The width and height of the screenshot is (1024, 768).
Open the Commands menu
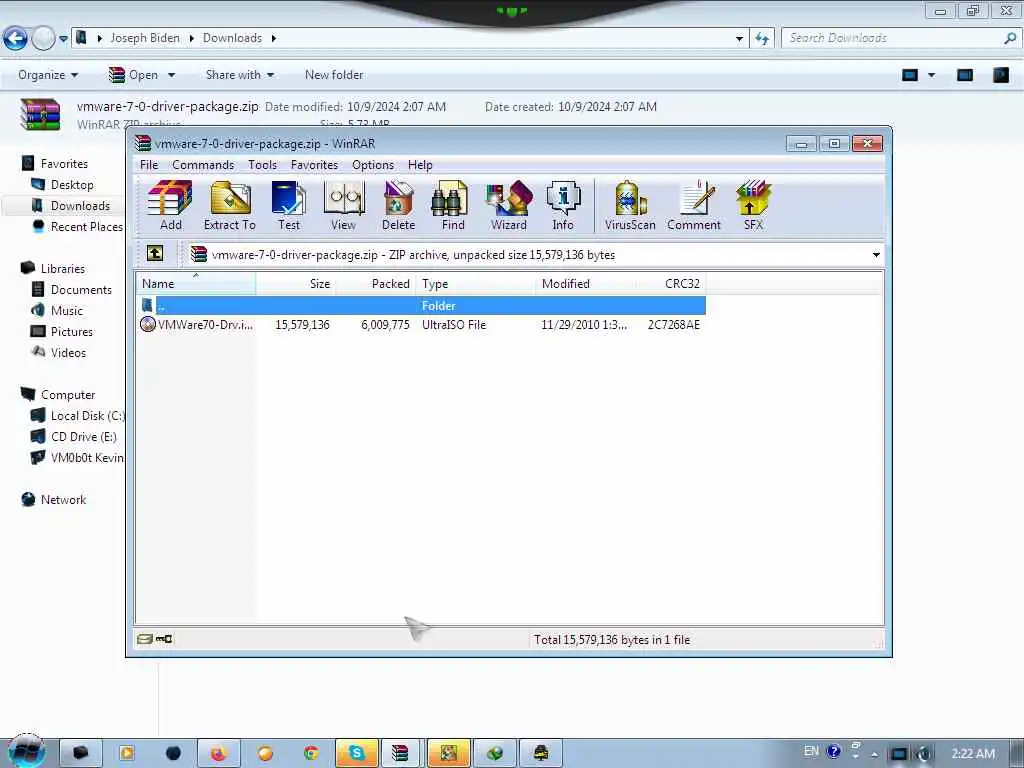click(x=203, y=165)
